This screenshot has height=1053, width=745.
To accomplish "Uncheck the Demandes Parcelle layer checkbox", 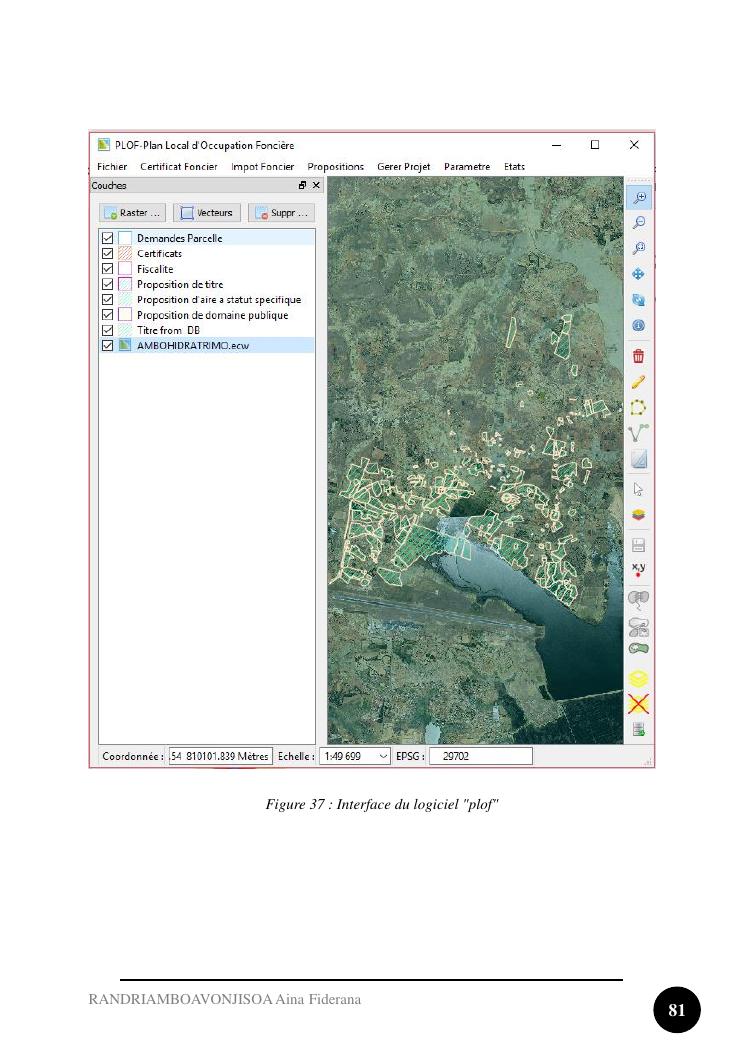I will [x=107, y=238].
